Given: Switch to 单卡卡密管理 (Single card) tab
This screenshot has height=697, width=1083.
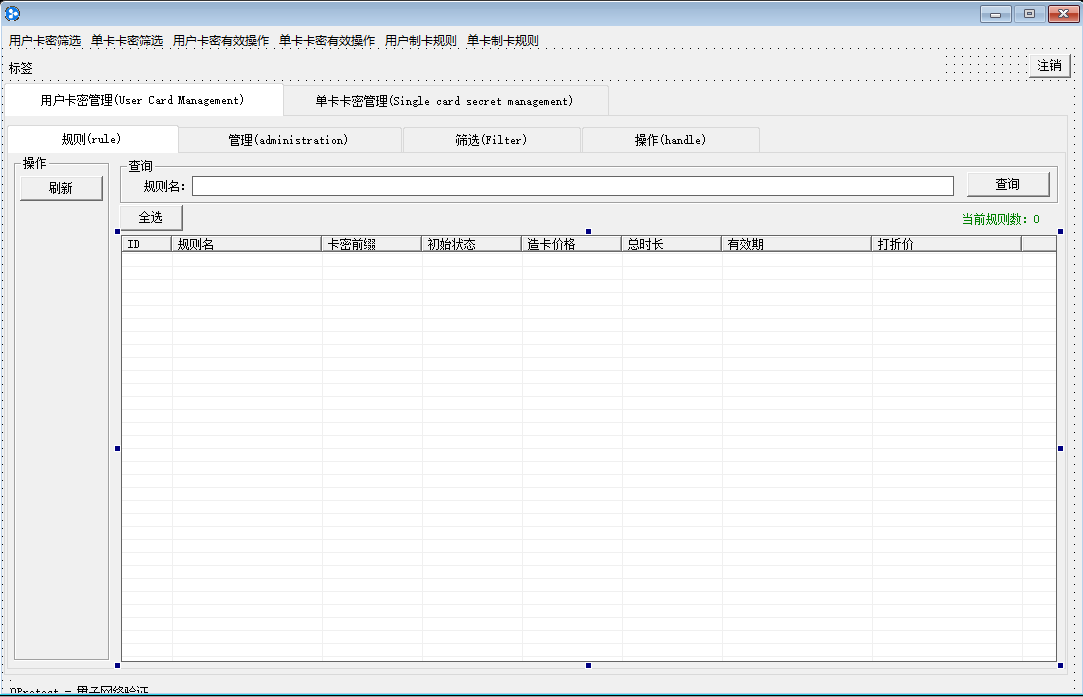Looking at the screenshot, I should [445, 101].
